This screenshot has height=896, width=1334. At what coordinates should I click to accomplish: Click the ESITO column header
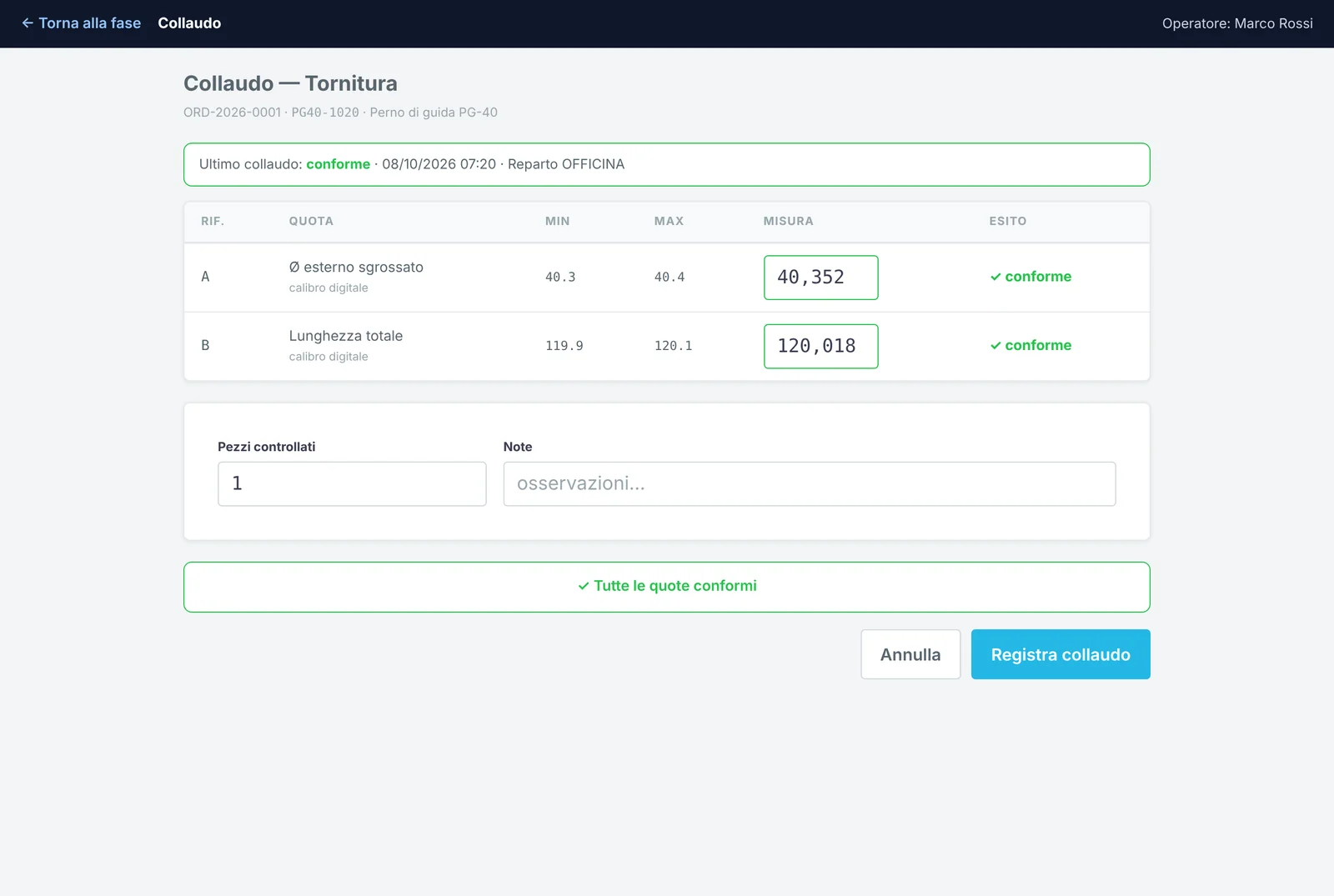(x=1008, y=221)
